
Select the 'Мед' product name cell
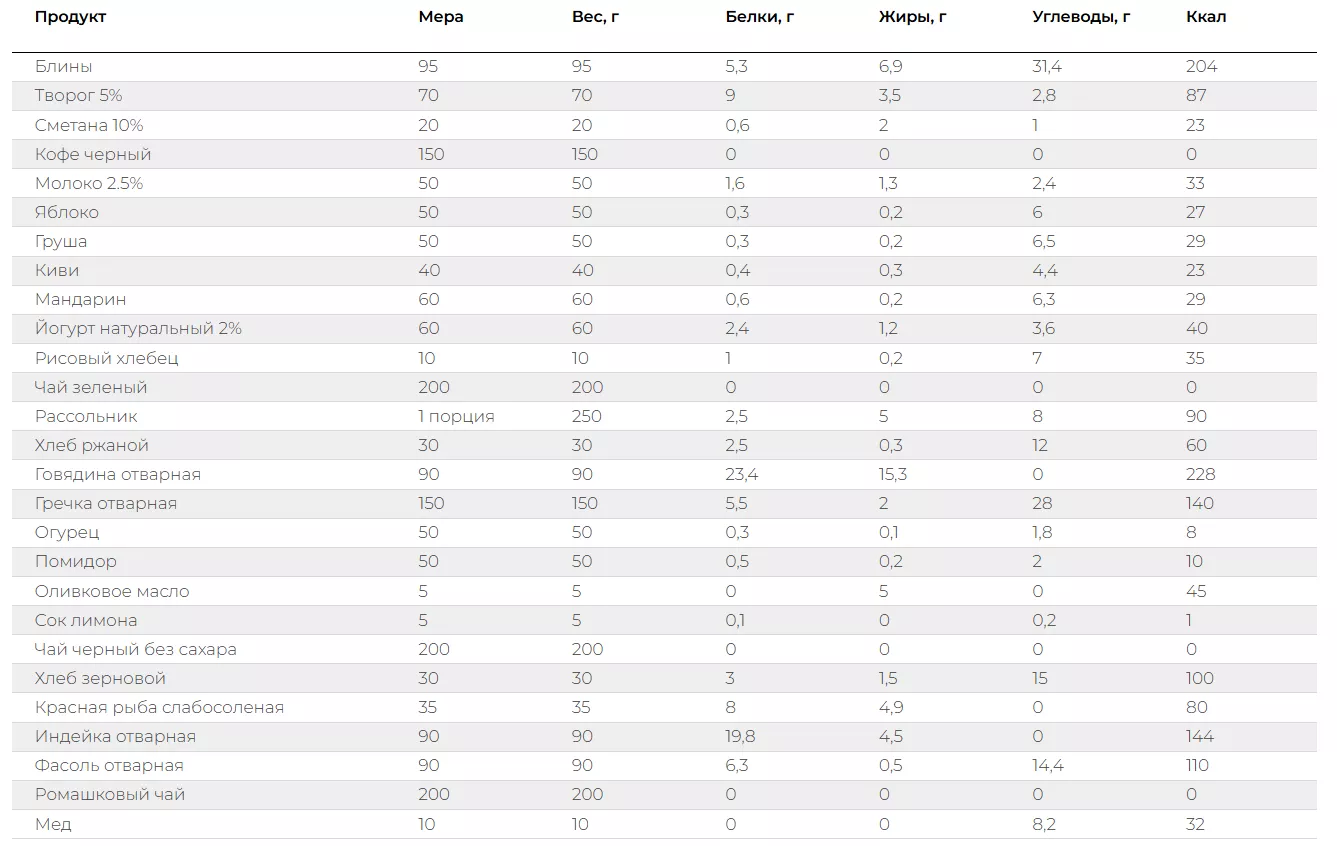[x=53, y=824]
